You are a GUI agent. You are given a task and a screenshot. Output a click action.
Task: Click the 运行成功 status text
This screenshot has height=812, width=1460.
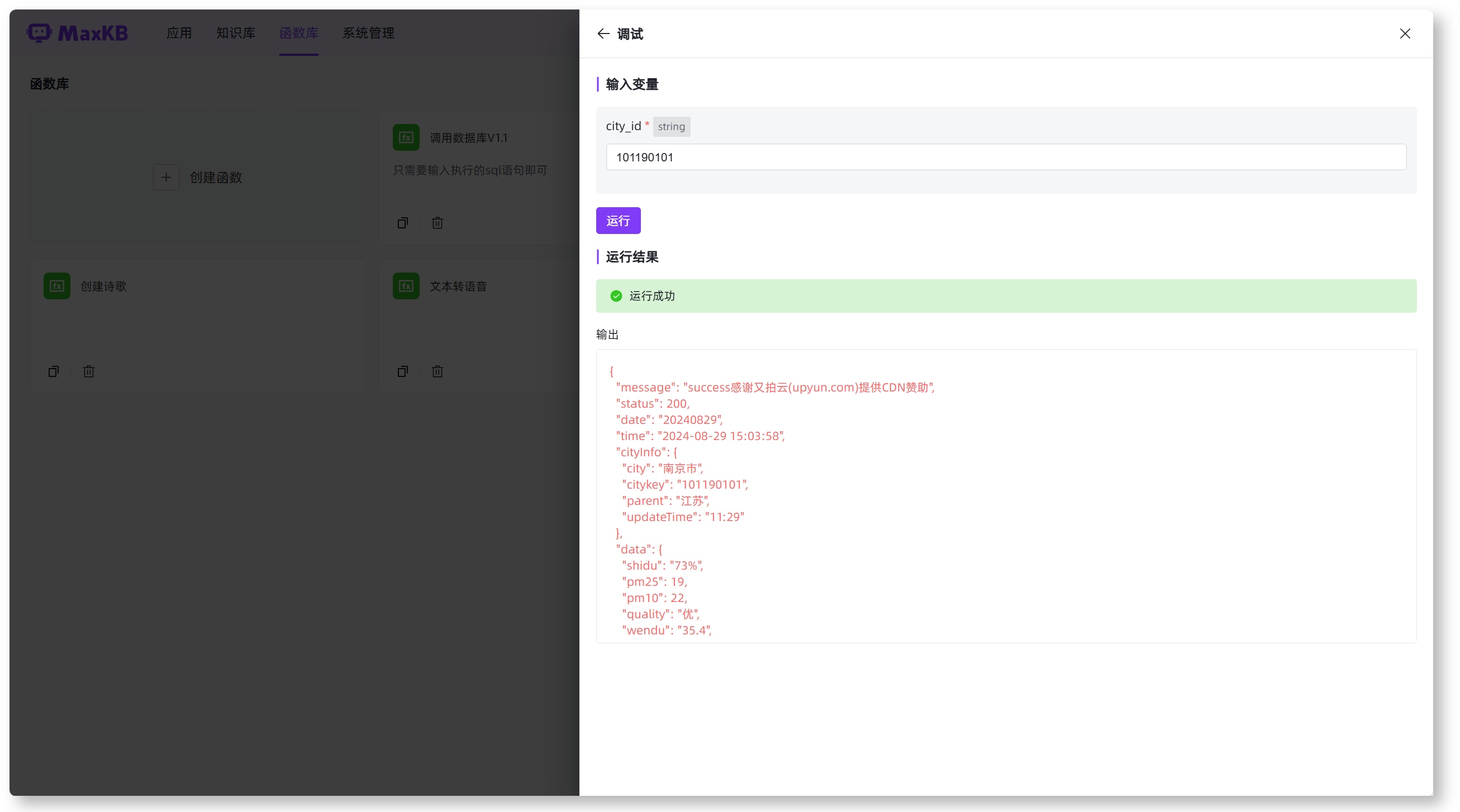pyautogui.click(x=652, y=296)
